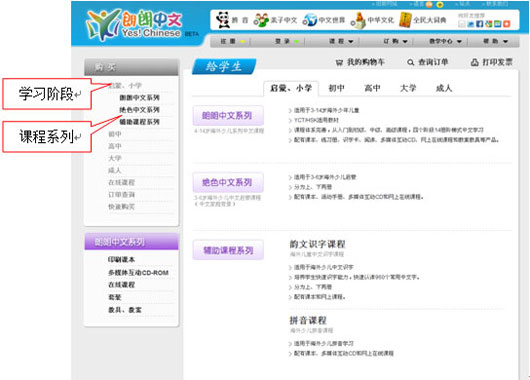Open the 订购 dropdown menu
The height and width of the screenshot is (380, 530).
395,41
